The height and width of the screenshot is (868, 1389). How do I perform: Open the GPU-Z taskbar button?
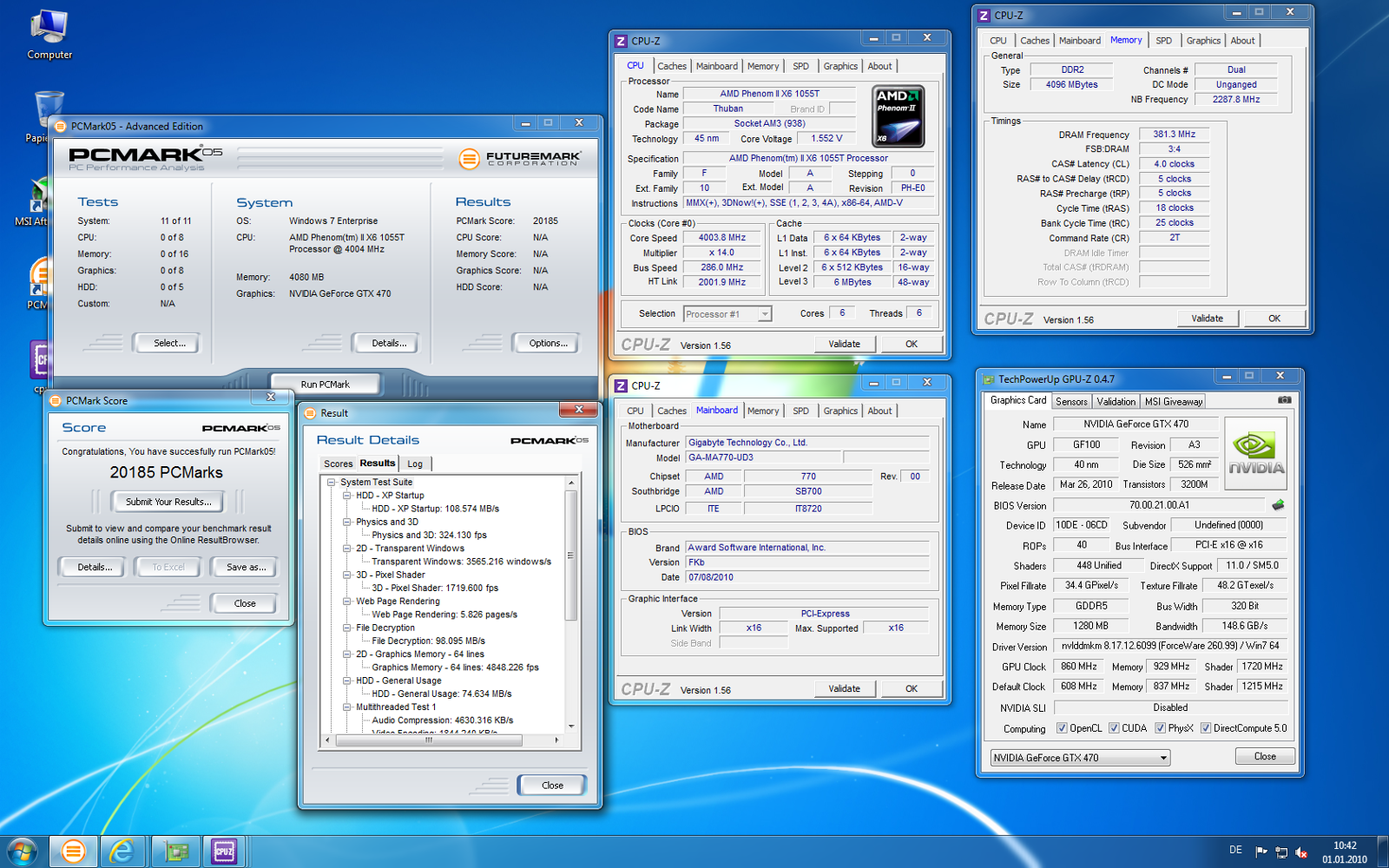pyautogui.click(x=176, y=852)
